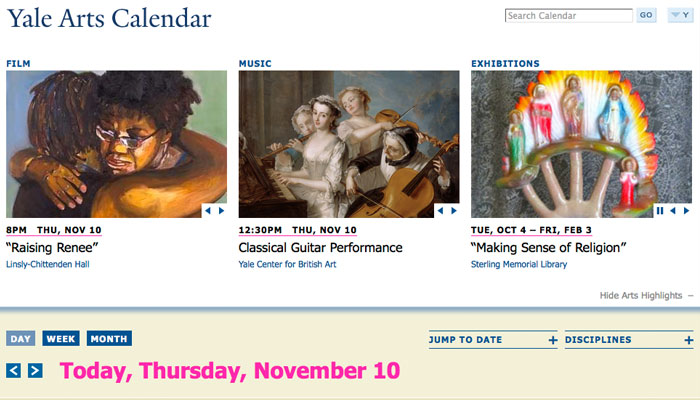This screenshot has height=400, width=700.
Task: Show previous Exhibitions highlight arrow
Action: point(673,211)
